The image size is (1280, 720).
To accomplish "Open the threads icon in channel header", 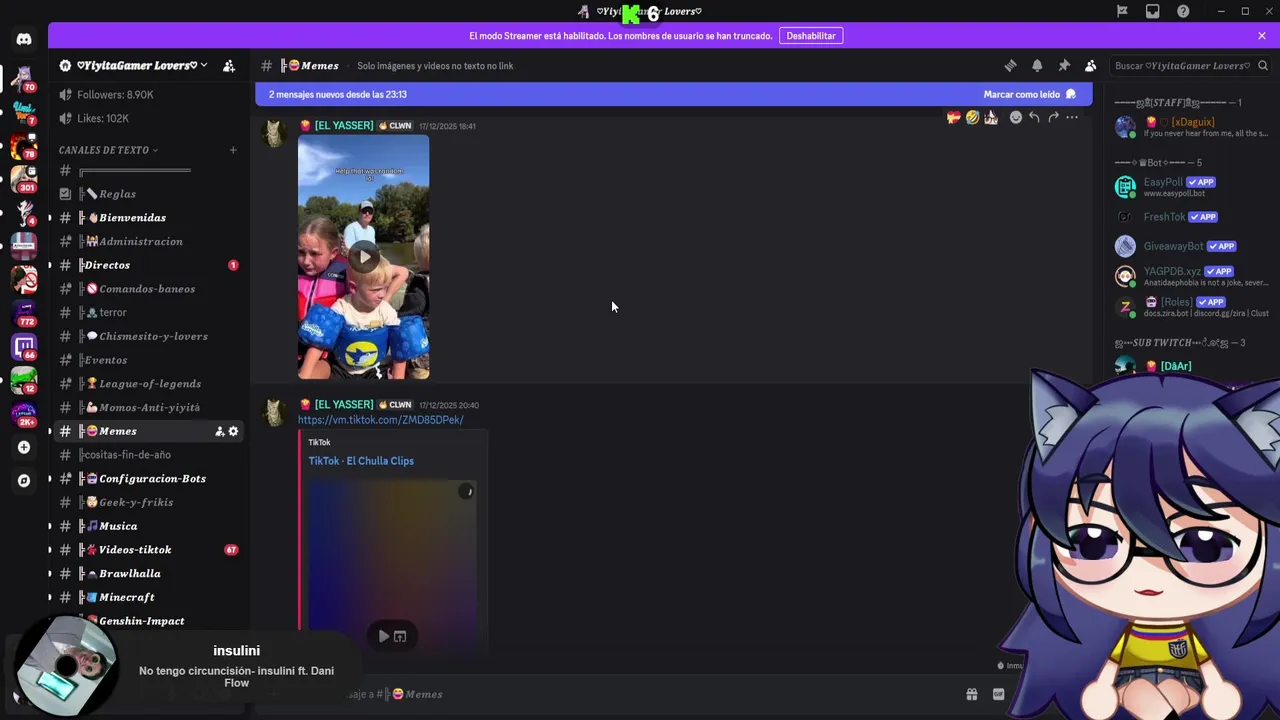I will pos(1010,66).
